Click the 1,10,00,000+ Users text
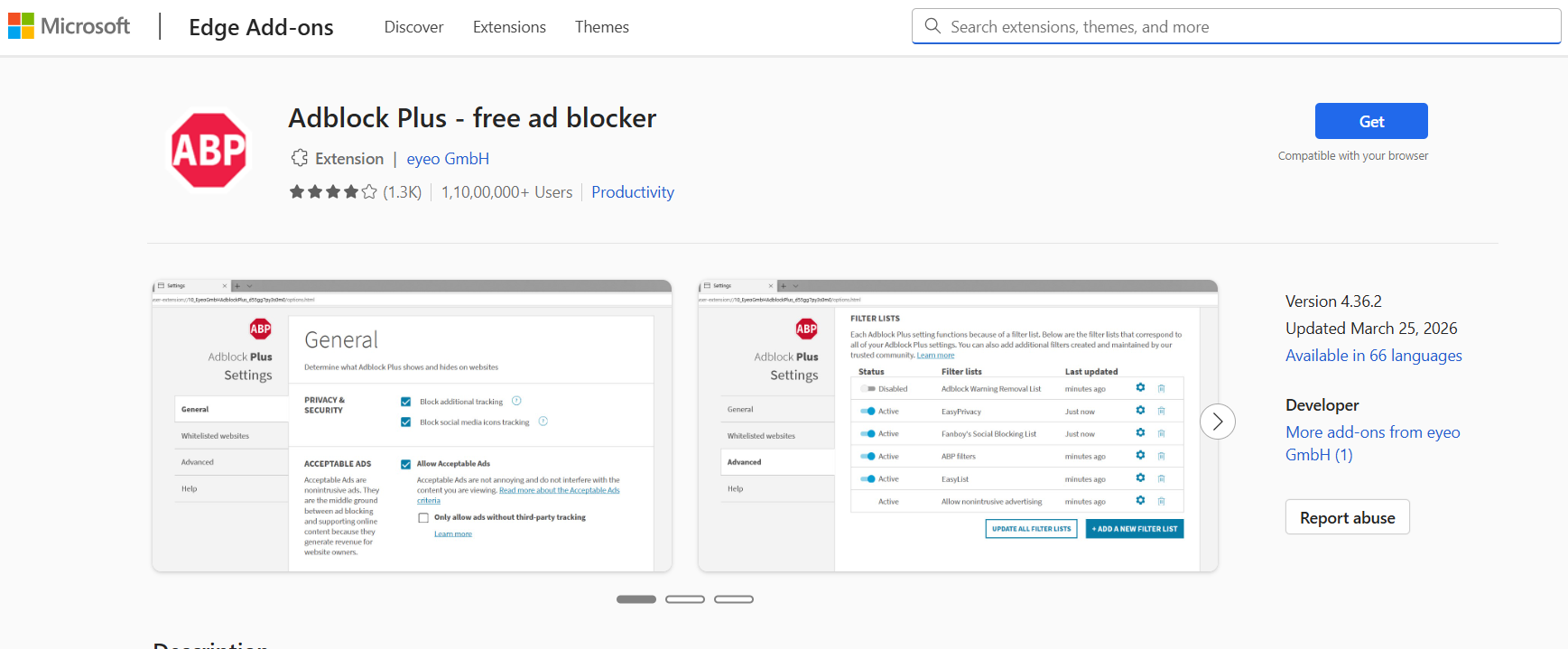The width and height of the screenshot is (1568, 649). [x=507, y=192]
